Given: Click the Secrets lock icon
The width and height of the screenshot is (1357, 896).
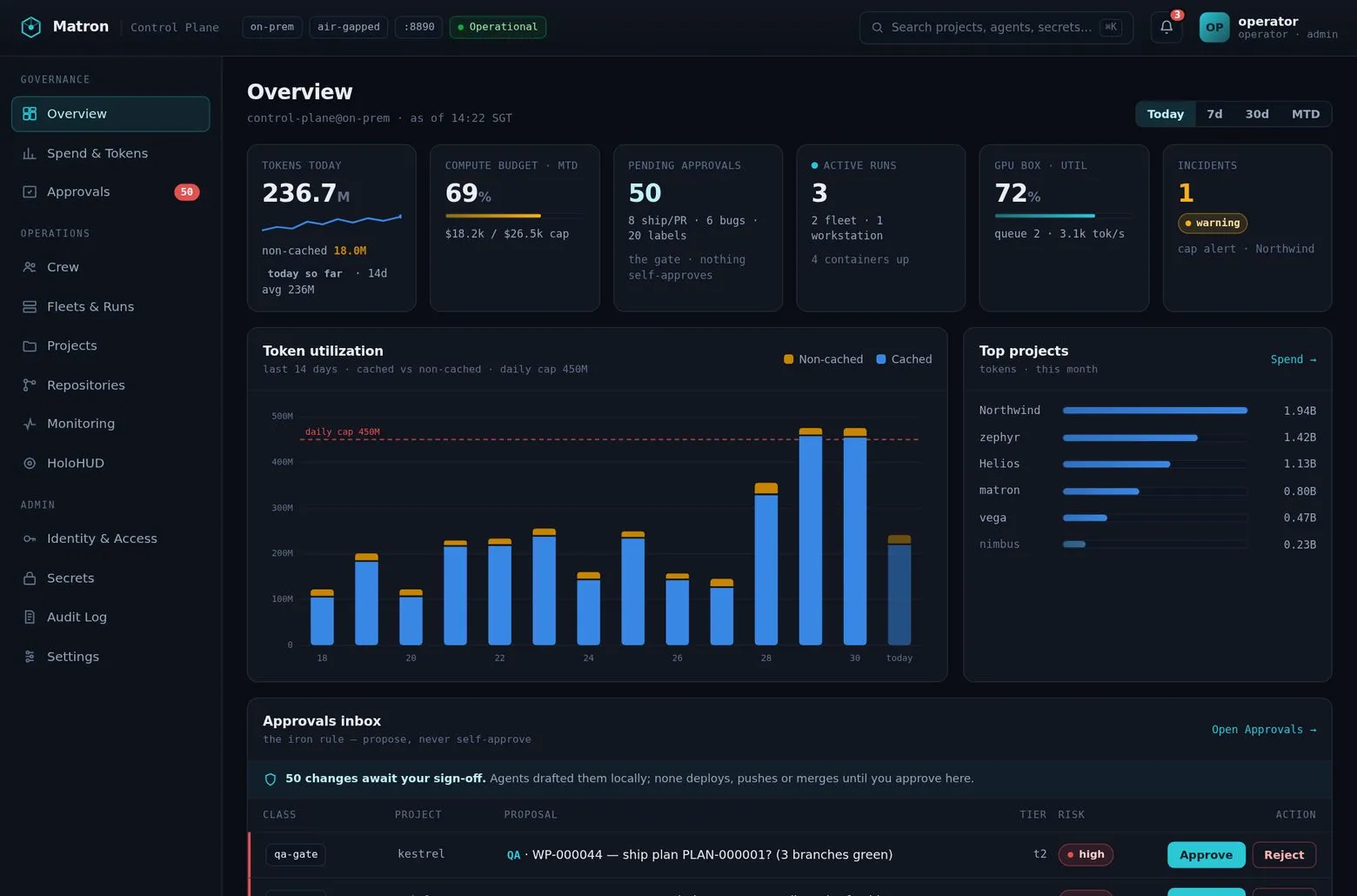Looking at the screenshot, I should tap(30, 578).
